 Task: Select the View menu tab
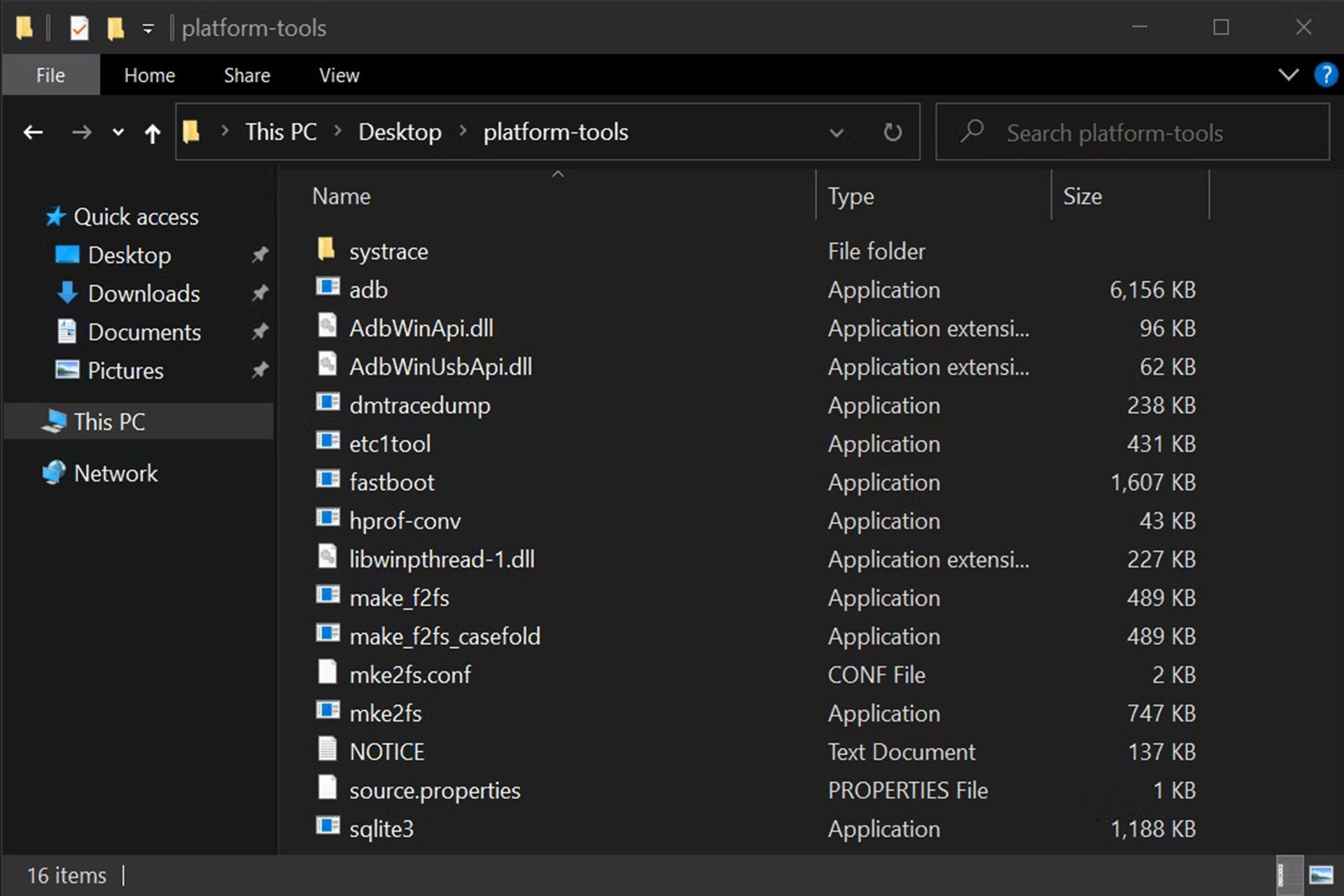[x=338, y=75]
